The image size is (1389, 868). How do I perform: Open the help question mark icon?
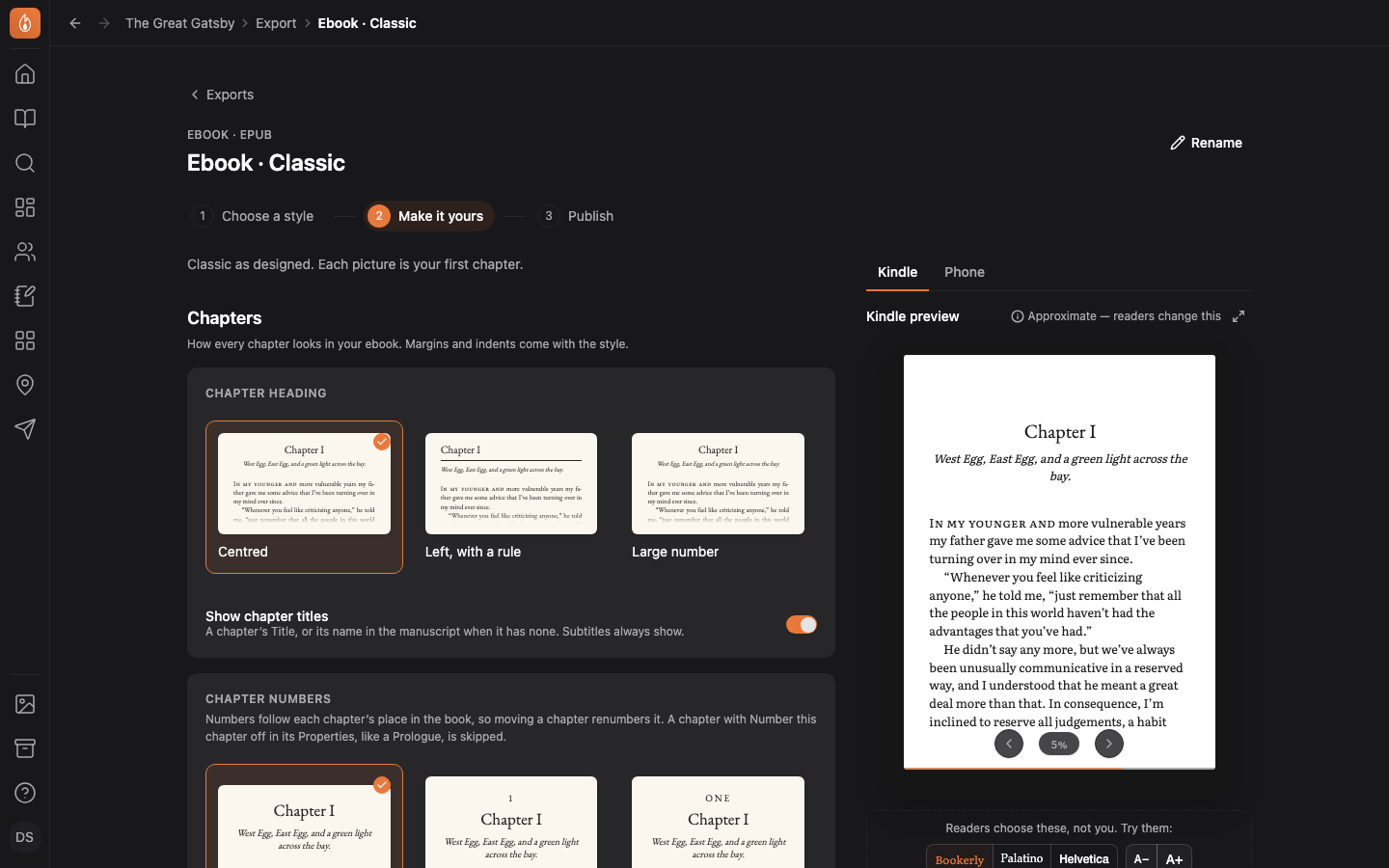[x=25, y=793]
